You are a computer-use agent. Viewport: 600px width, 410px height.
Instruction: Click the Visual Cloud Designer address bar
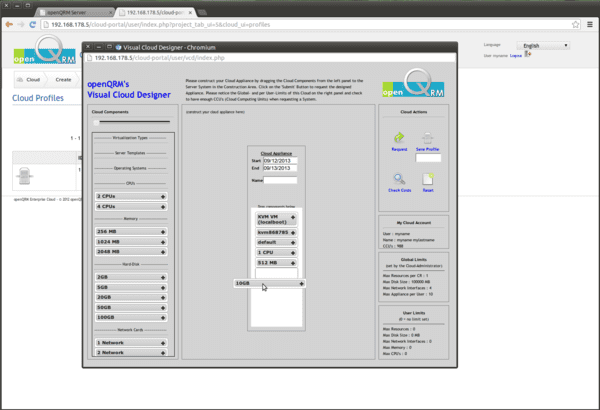click(270, 58)
